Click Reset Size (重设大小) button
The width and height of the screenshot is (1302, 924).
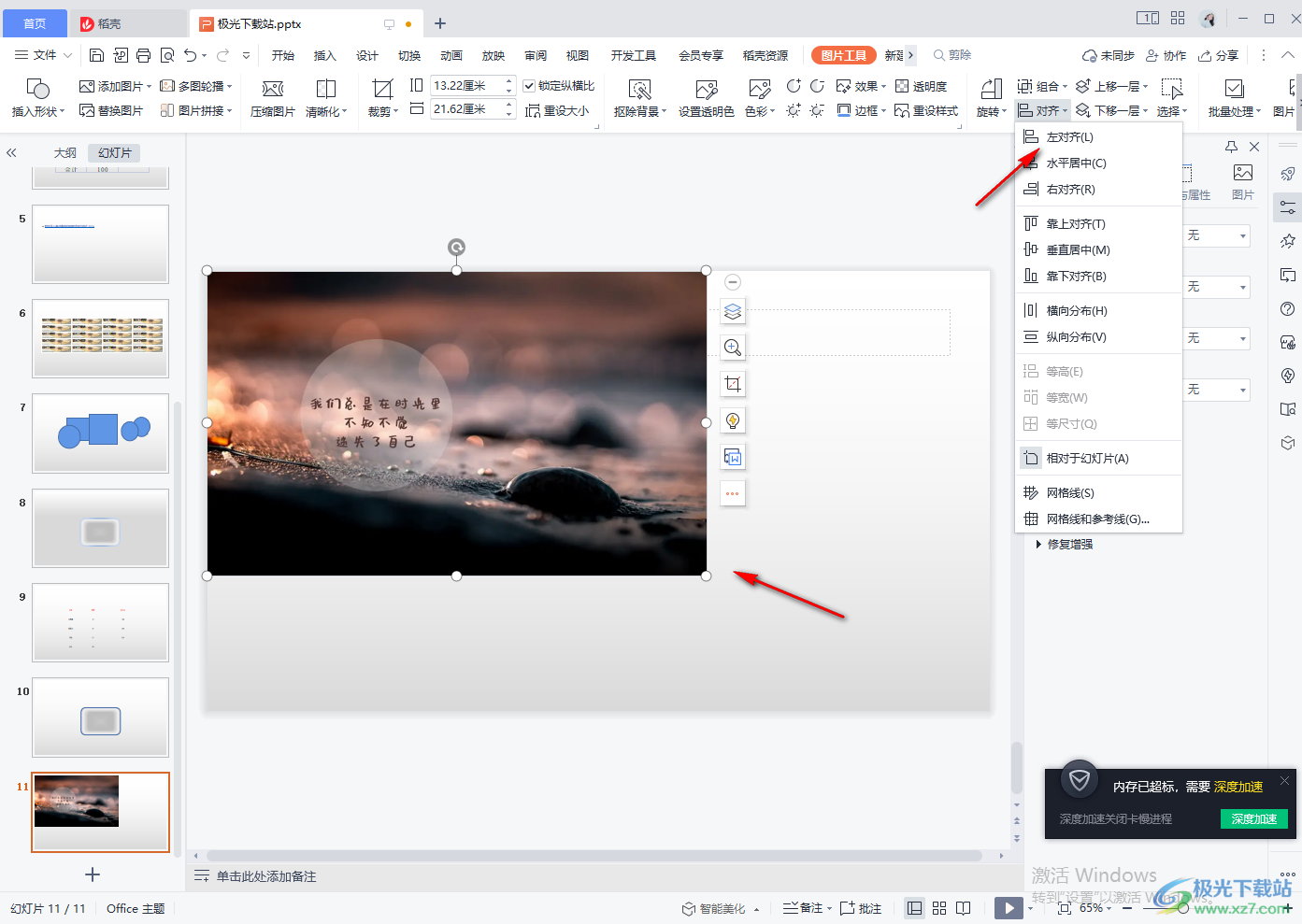(x=557, y=110)
